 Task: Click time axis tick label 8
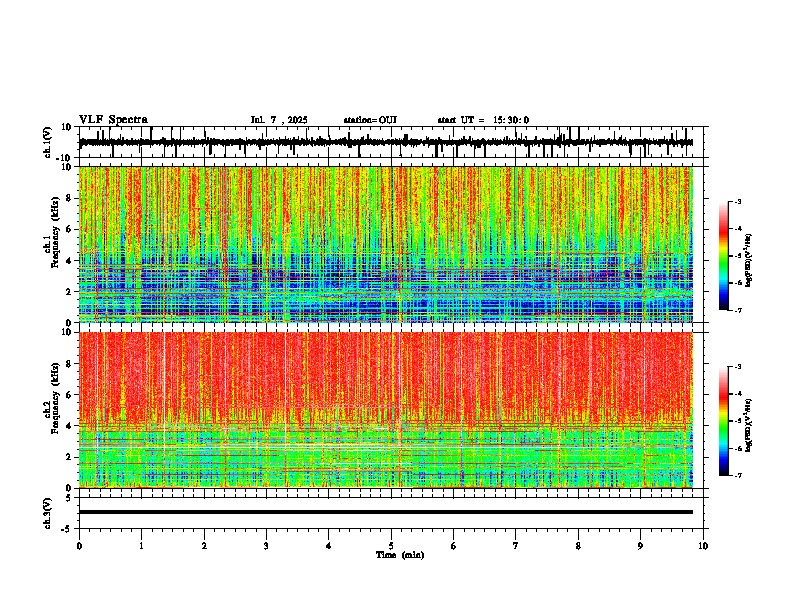click(578, 546)
